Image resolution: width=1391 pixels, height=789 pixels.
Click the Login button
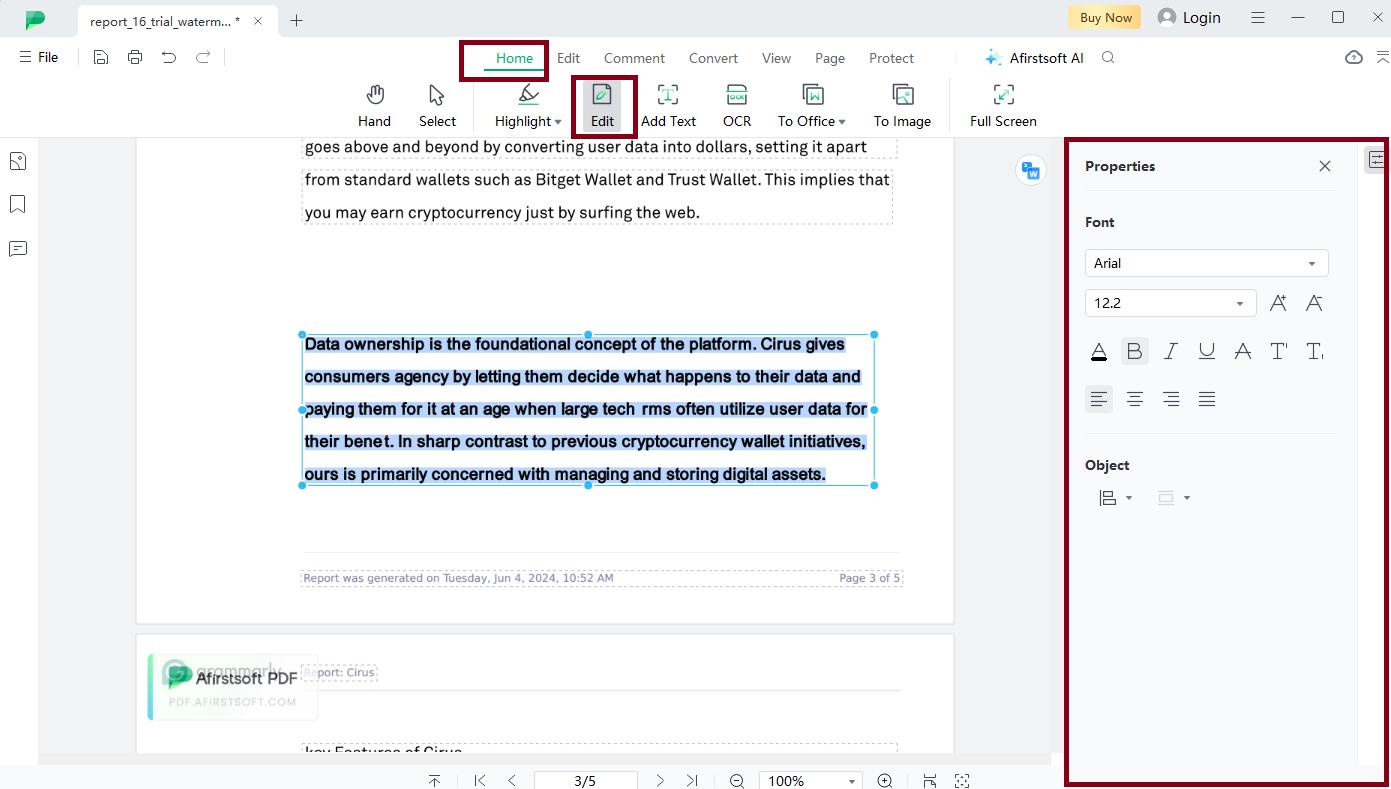[x=1189, y=17]
